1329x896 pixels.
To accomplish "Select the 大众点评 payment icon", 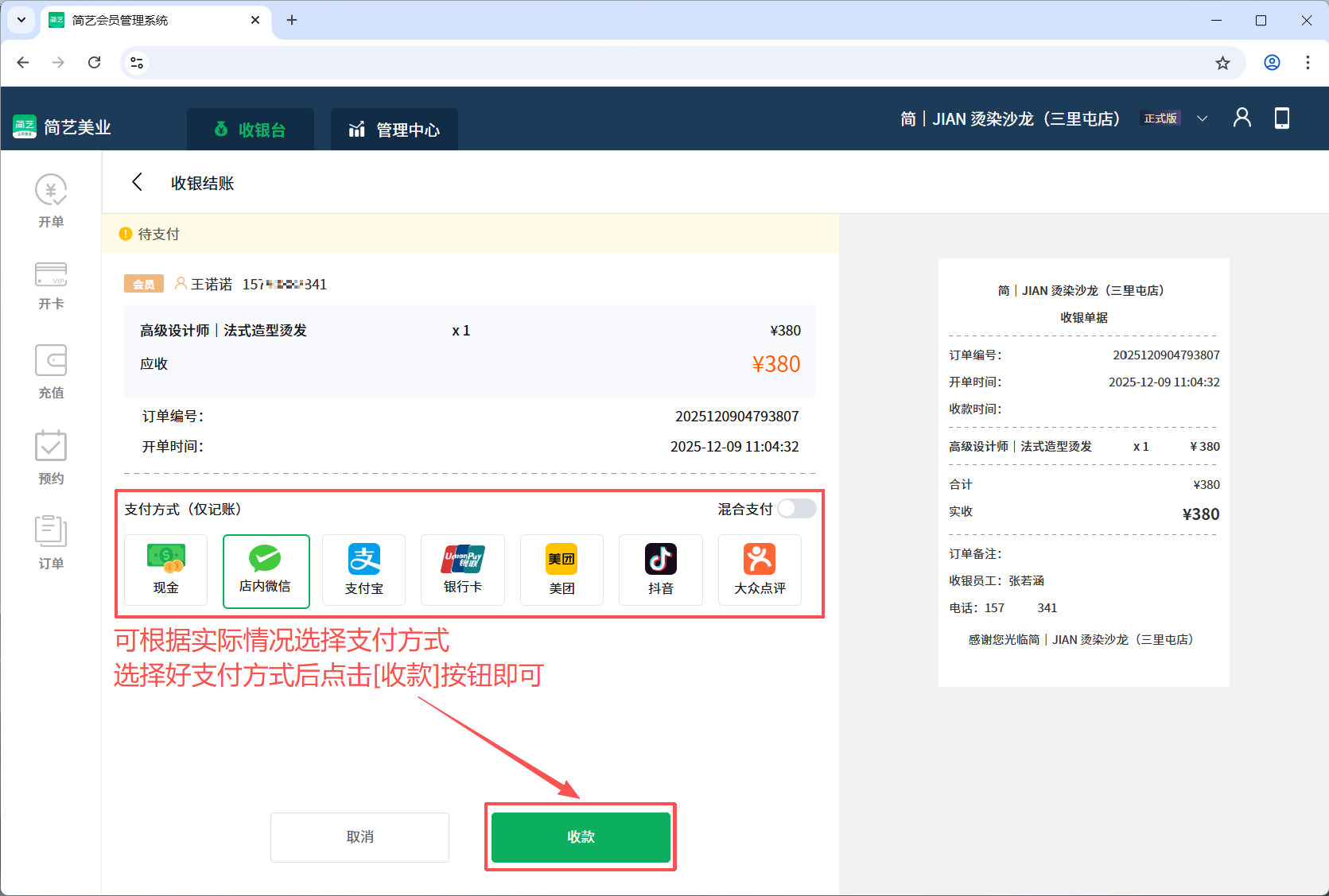I will [x=759, y=569].
